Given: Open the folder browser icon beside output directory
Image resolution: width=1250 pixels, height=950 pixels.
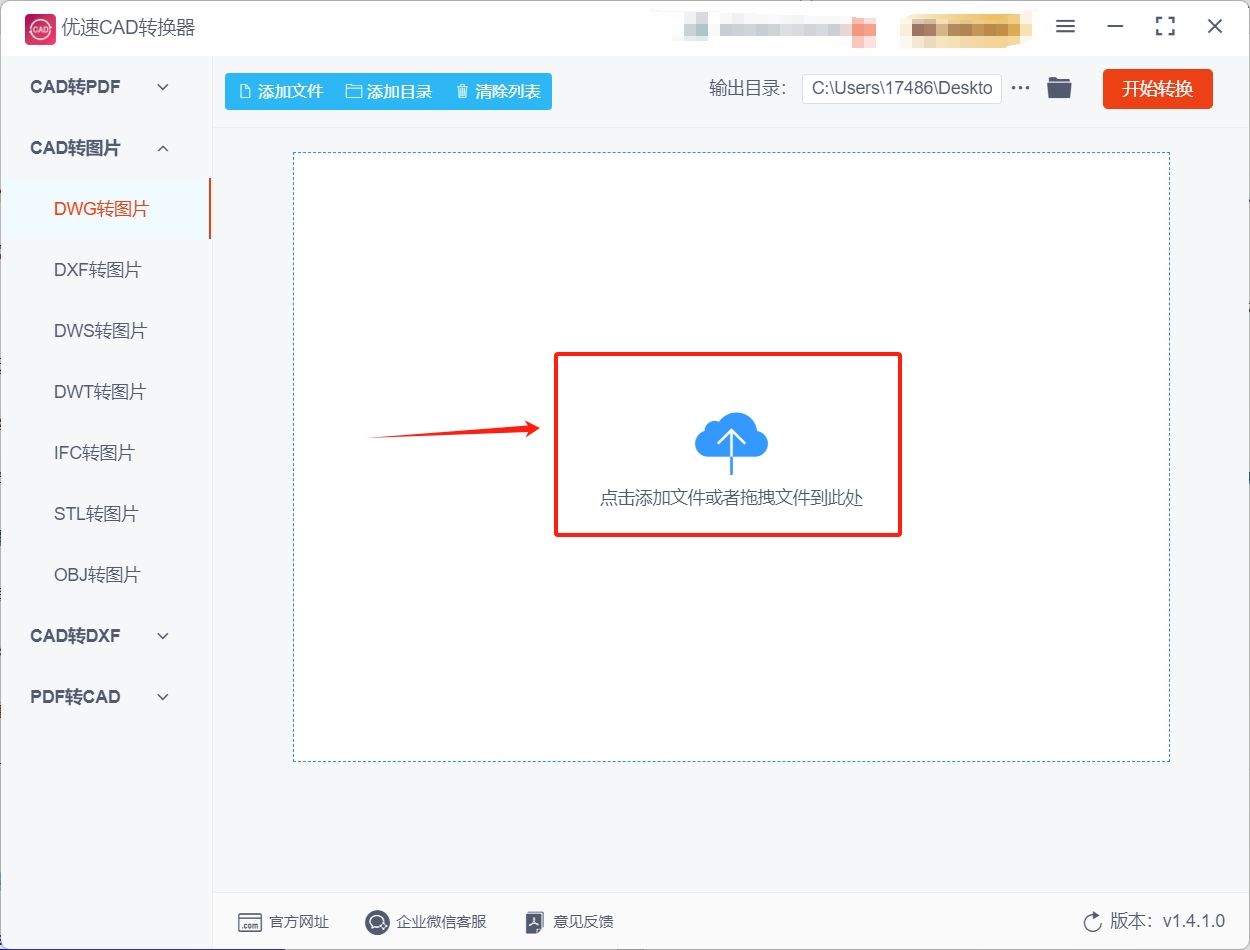Looking at the screenshot, I should pyautogui.click(x=1060, y=87).
